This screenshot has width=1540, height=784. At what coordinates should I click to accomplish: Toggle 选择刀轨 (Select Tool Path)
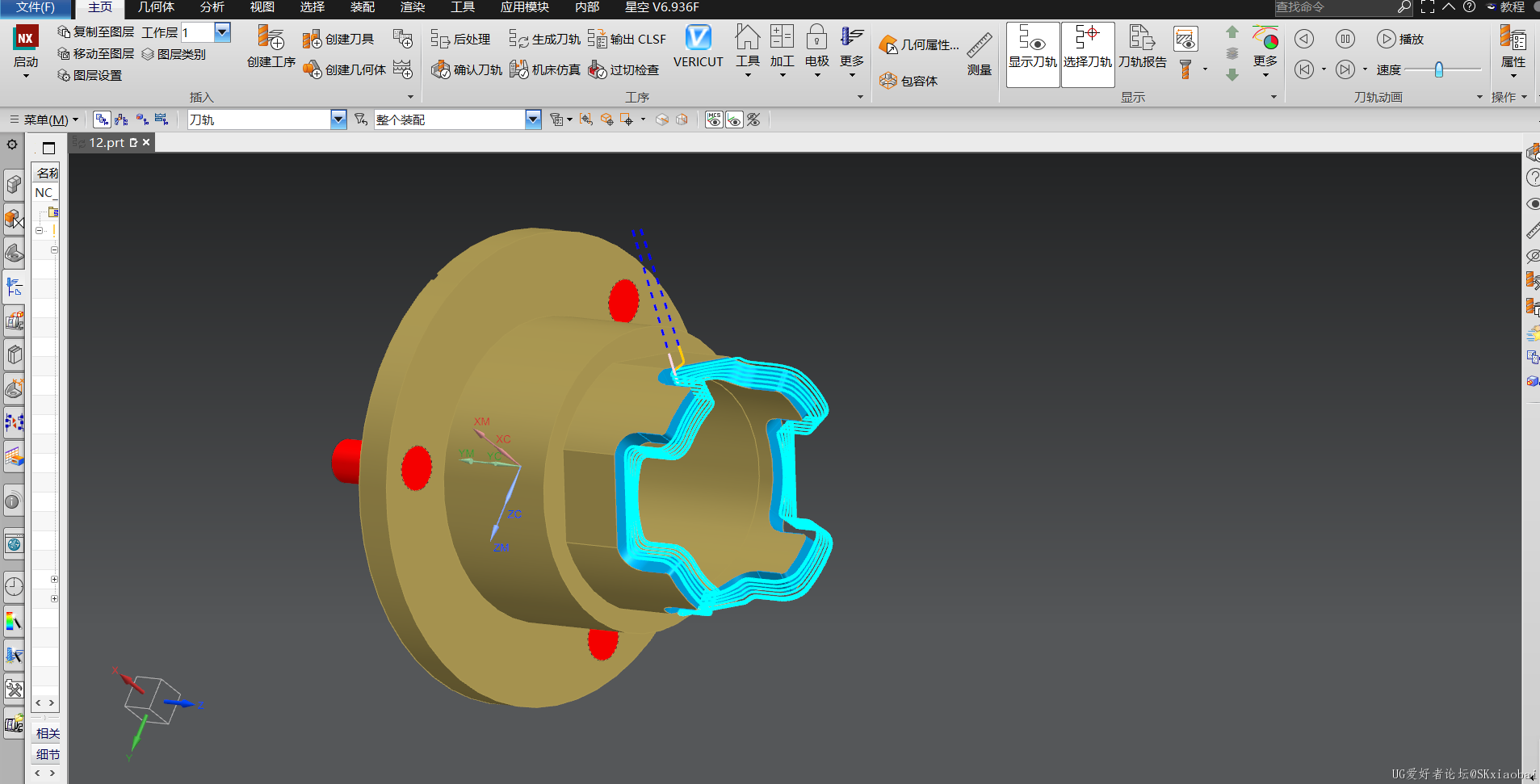coord(1087,53)
